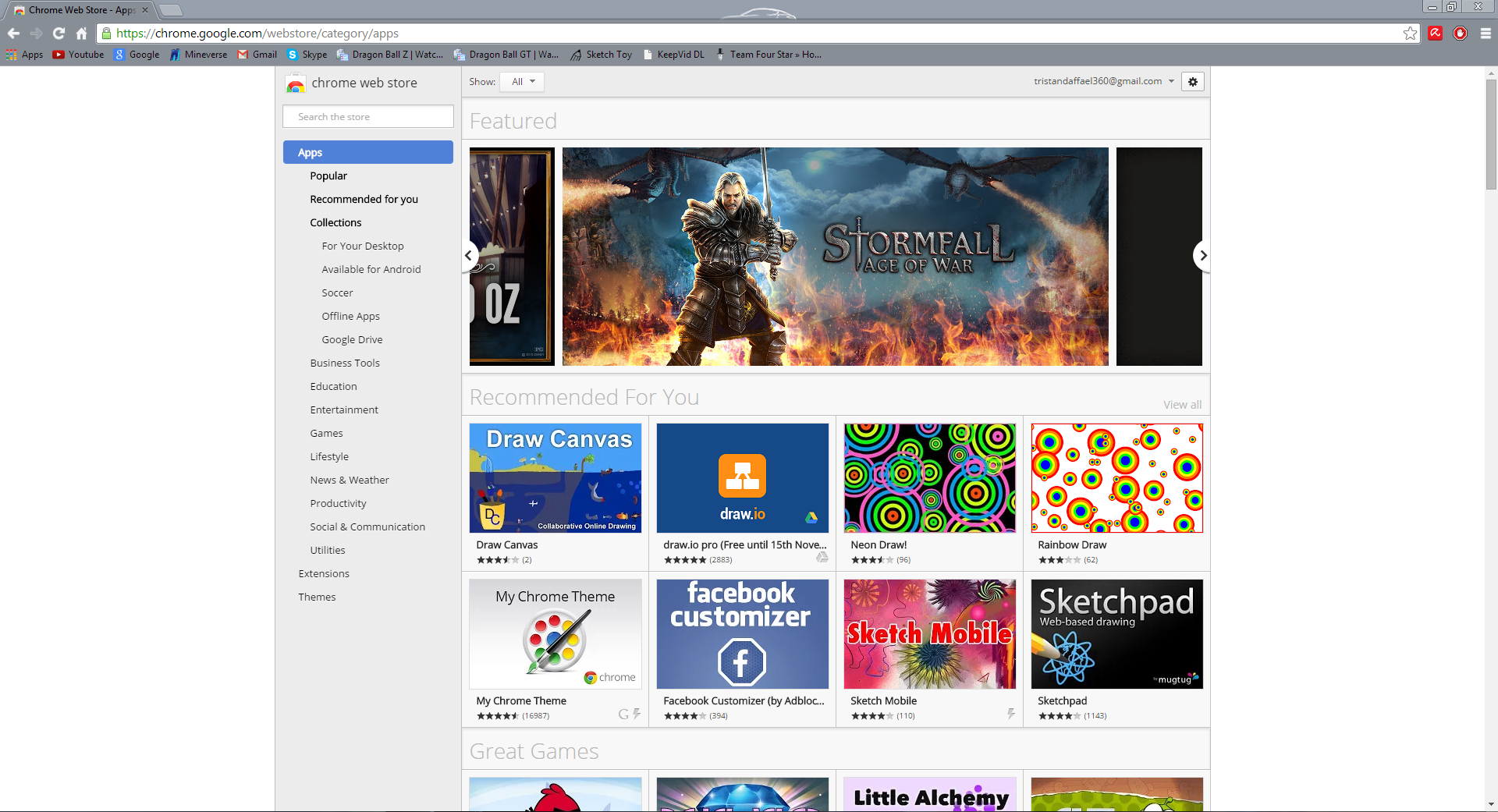Click the red square extension icon in toolbar

point(1436,34)
